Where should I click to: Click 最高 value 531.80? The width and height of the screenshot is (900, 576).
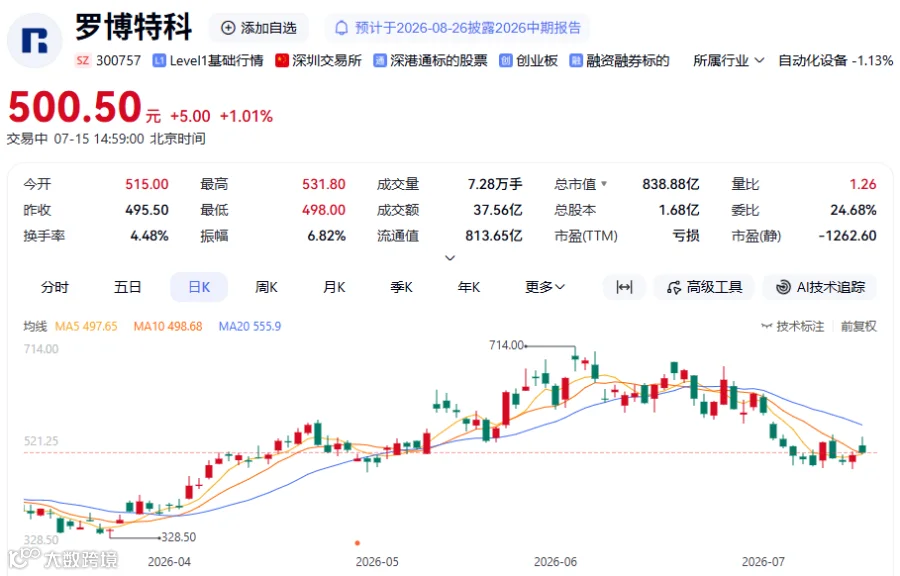click(324, 184)
